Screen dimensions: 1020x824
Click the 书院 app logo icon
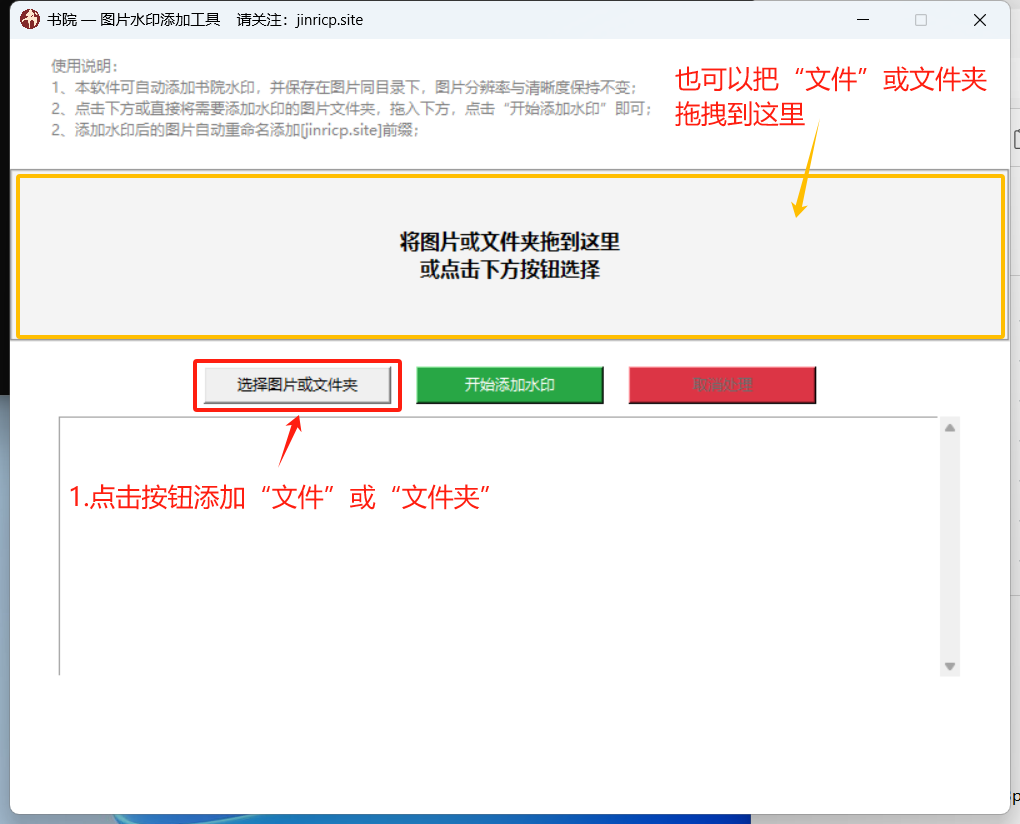[x=28, y=19]
